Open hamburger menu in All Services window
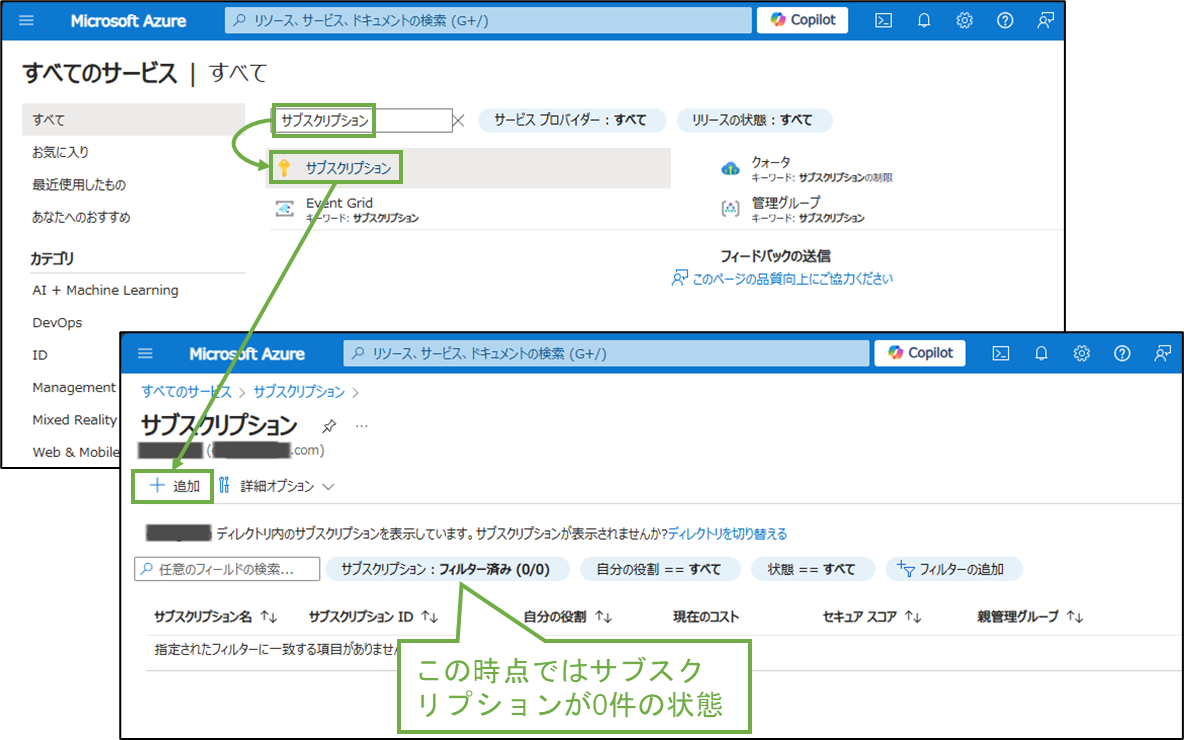 [x=26, y=20]
